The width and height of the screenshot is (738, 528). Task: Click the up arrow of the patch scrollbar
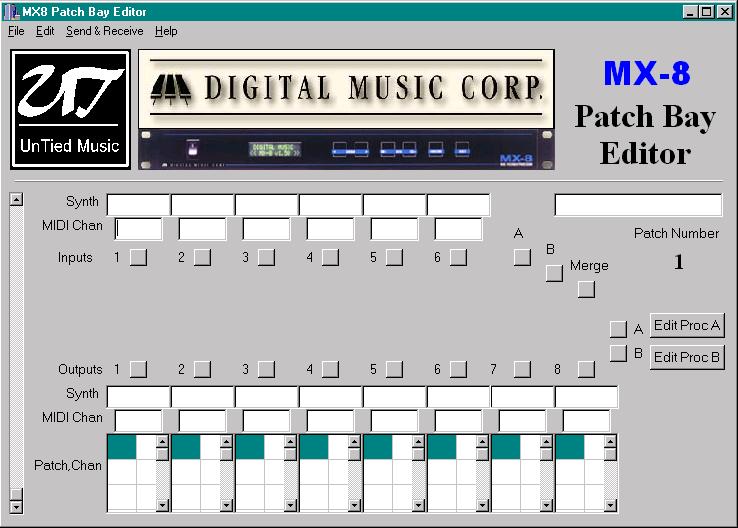click(16, 200)
